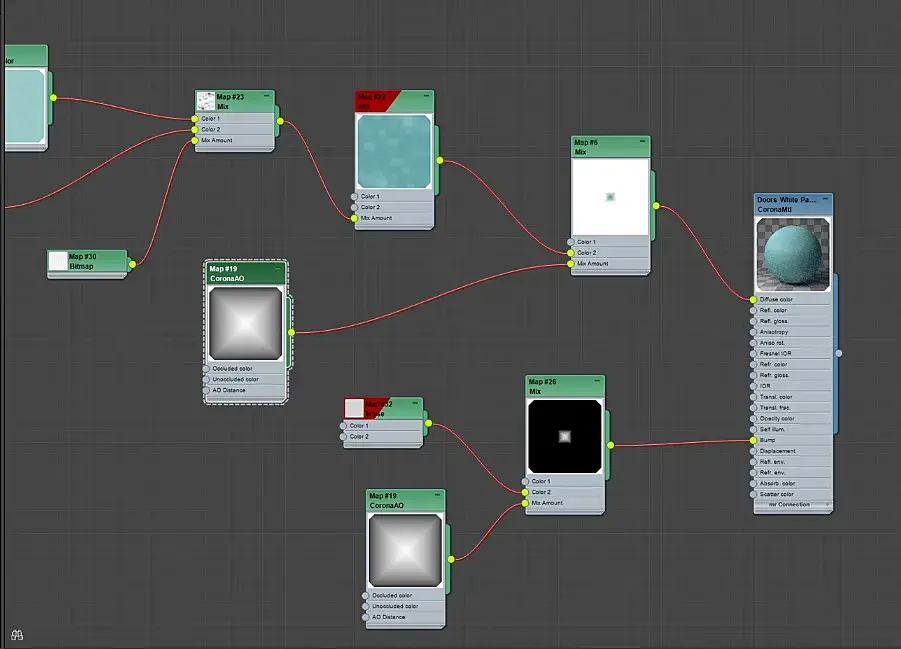Click the output socket of the selected CoronaAO node
Viewport: 901px width, 649px height.
pos(291,332)
